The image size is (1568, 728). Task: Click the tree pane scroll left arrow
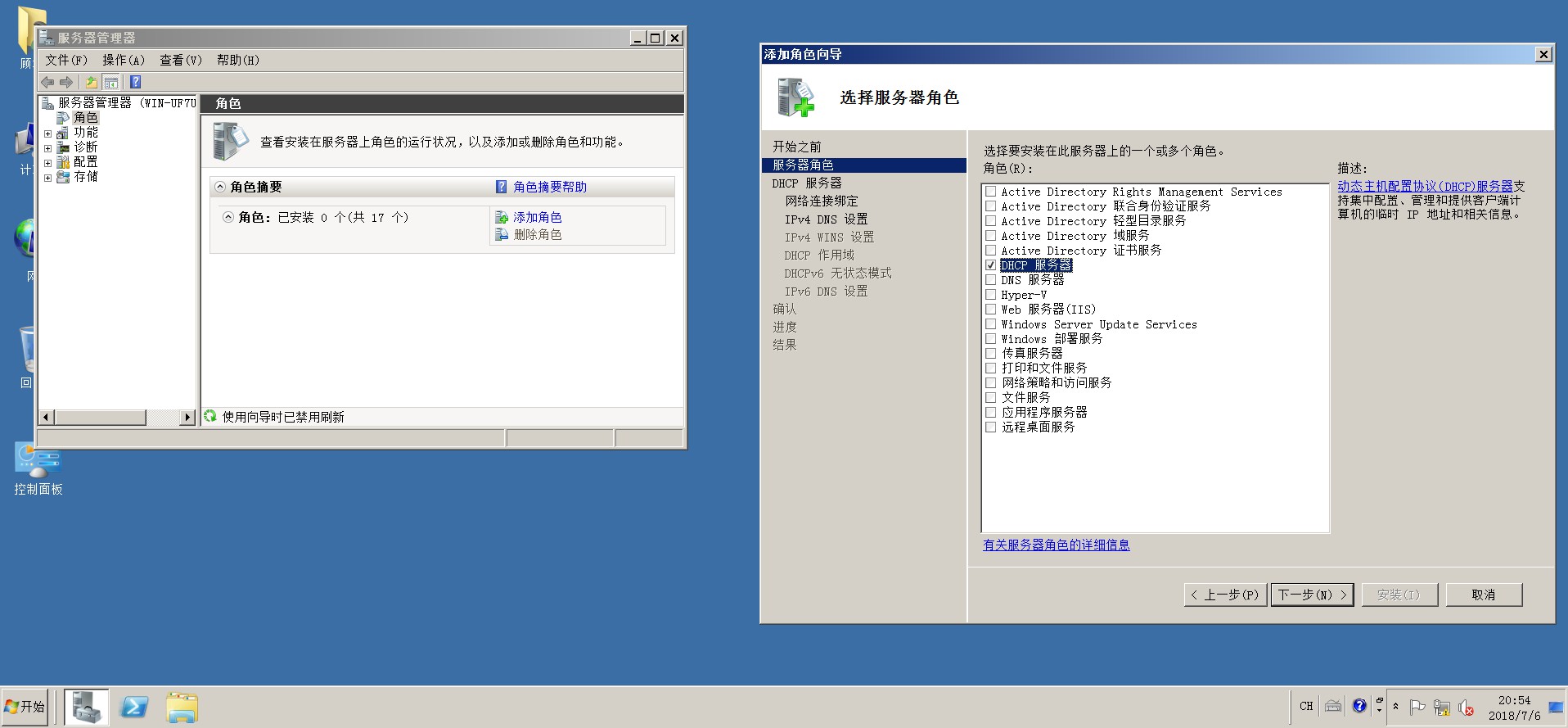pos(46,417)
